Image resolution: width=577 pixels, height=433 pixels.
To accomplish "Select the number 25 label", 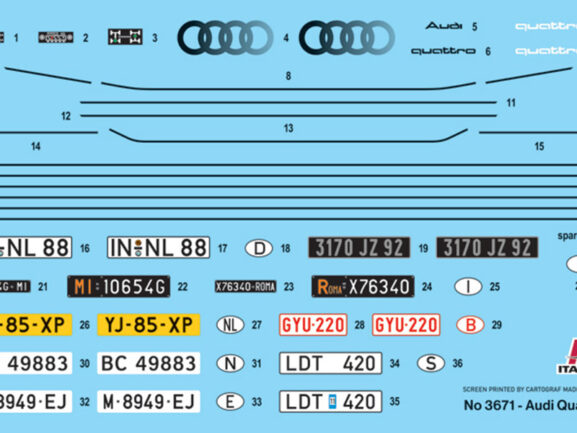I will 495,287.
